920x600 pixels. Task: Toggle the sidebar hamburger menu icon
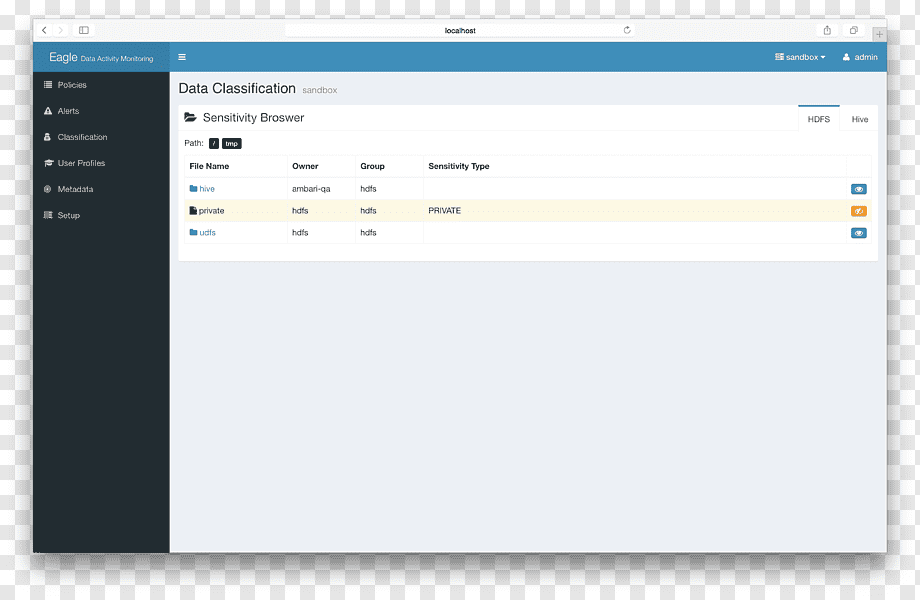[182, 57]
